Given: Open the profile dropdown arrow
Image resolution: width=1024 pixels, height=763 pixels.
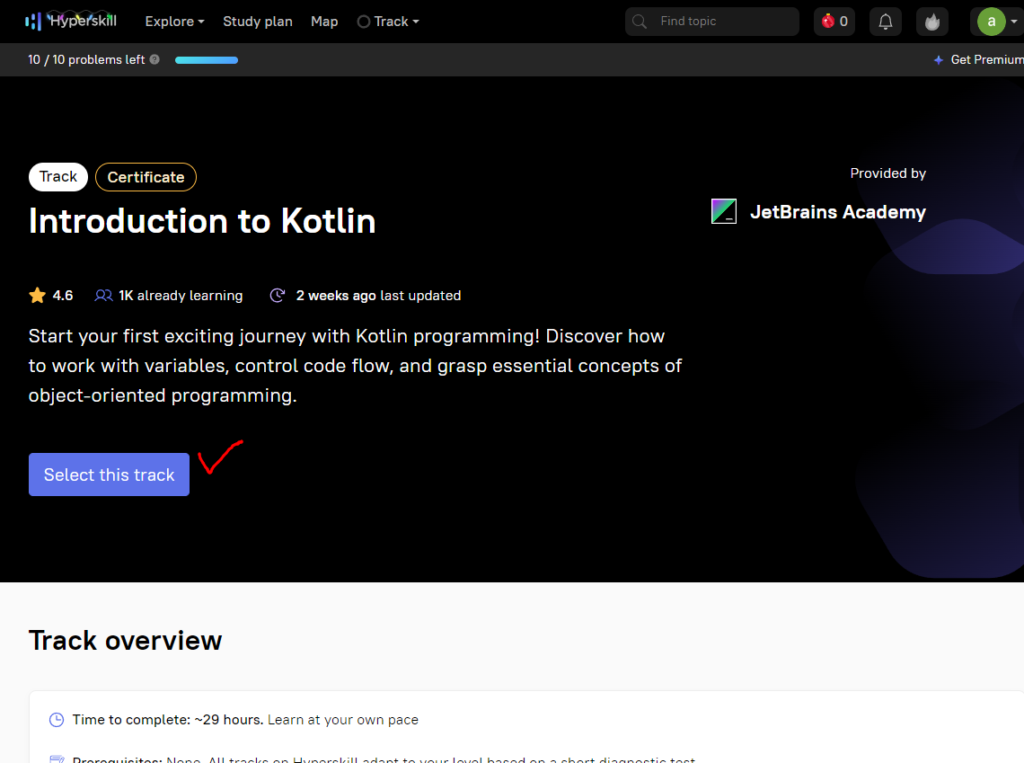Looking at the screenshot, I should coord(1014,22).
